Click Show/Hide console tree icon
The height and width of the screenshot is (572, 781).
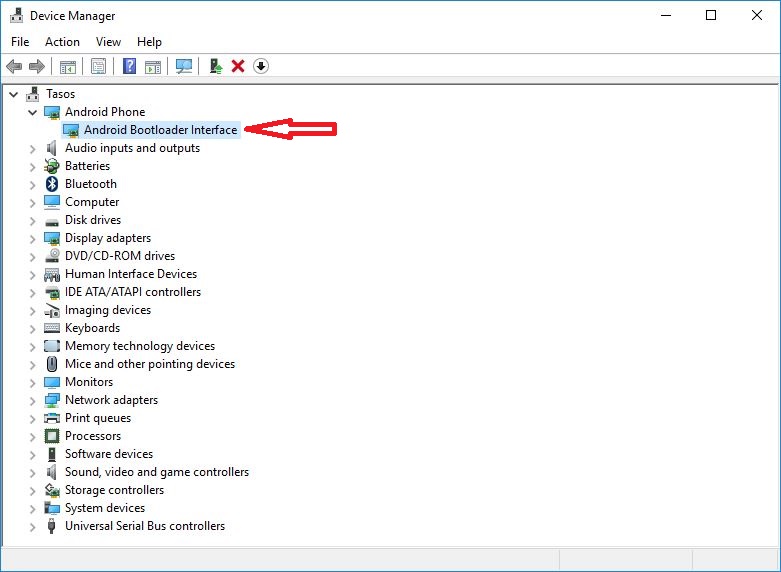click(x=68, y=66)
